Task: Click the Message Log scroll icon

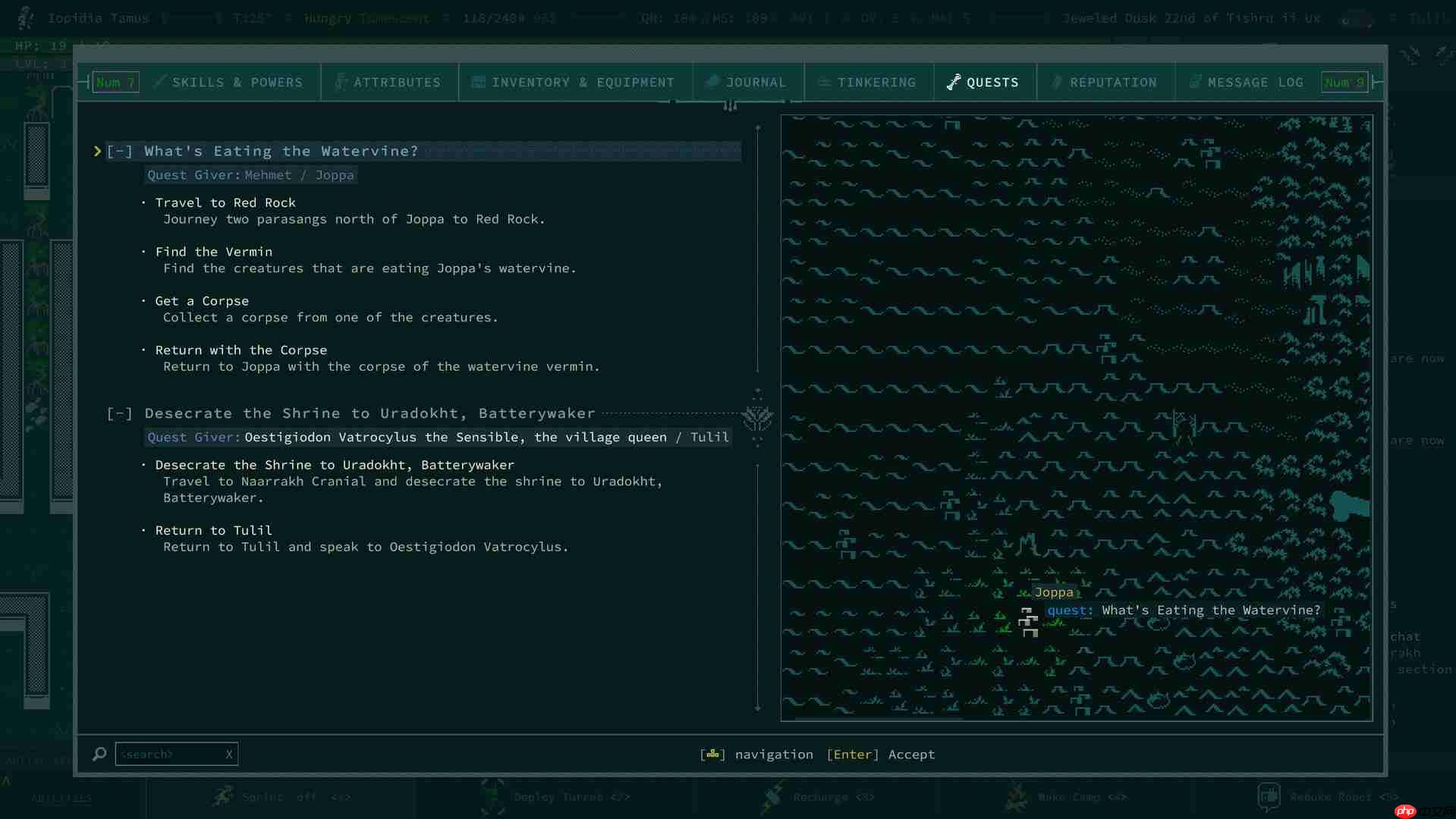Action: pos(1194,82)
